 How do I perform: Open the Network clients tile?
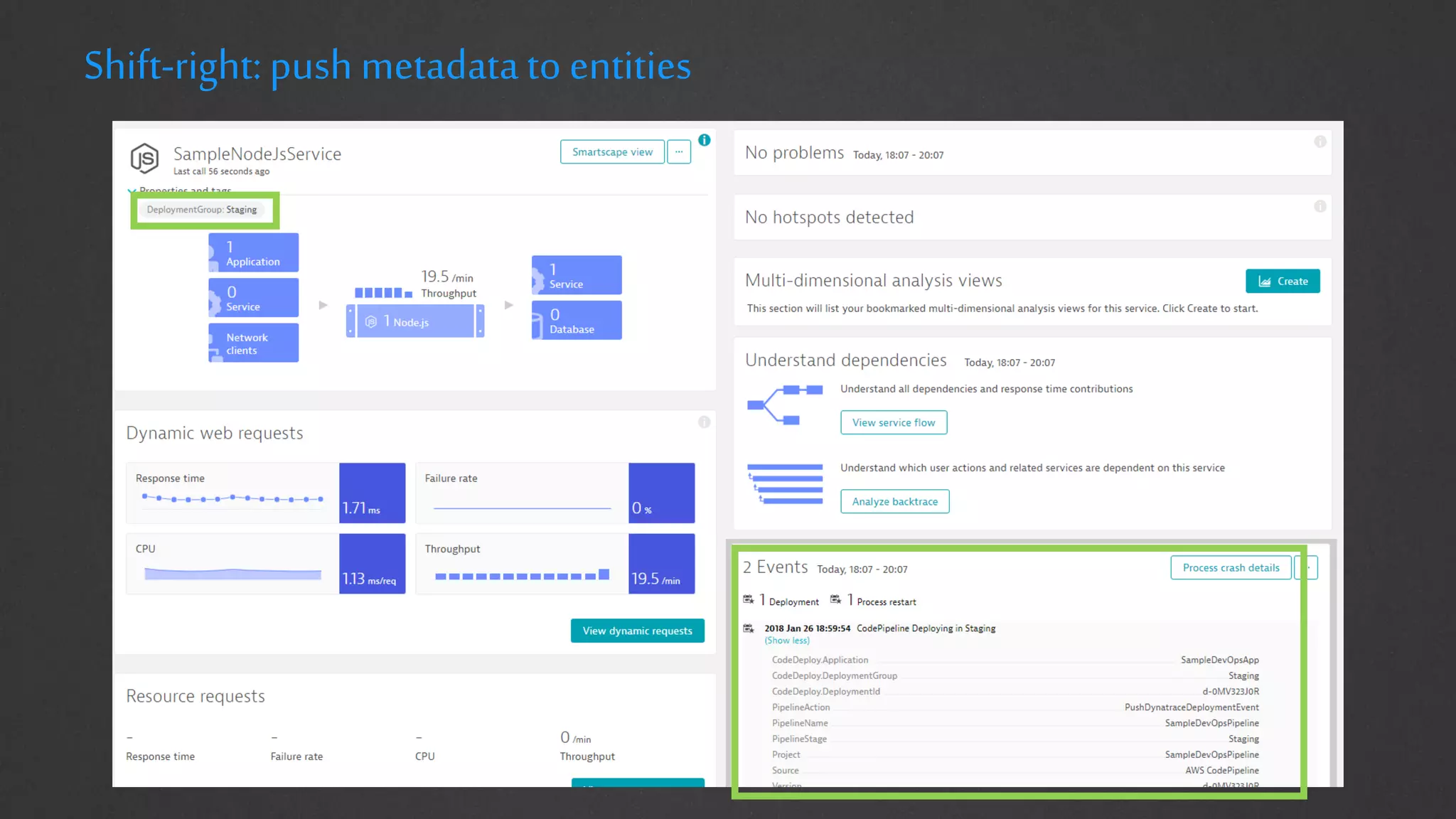[x=253, y=343]
